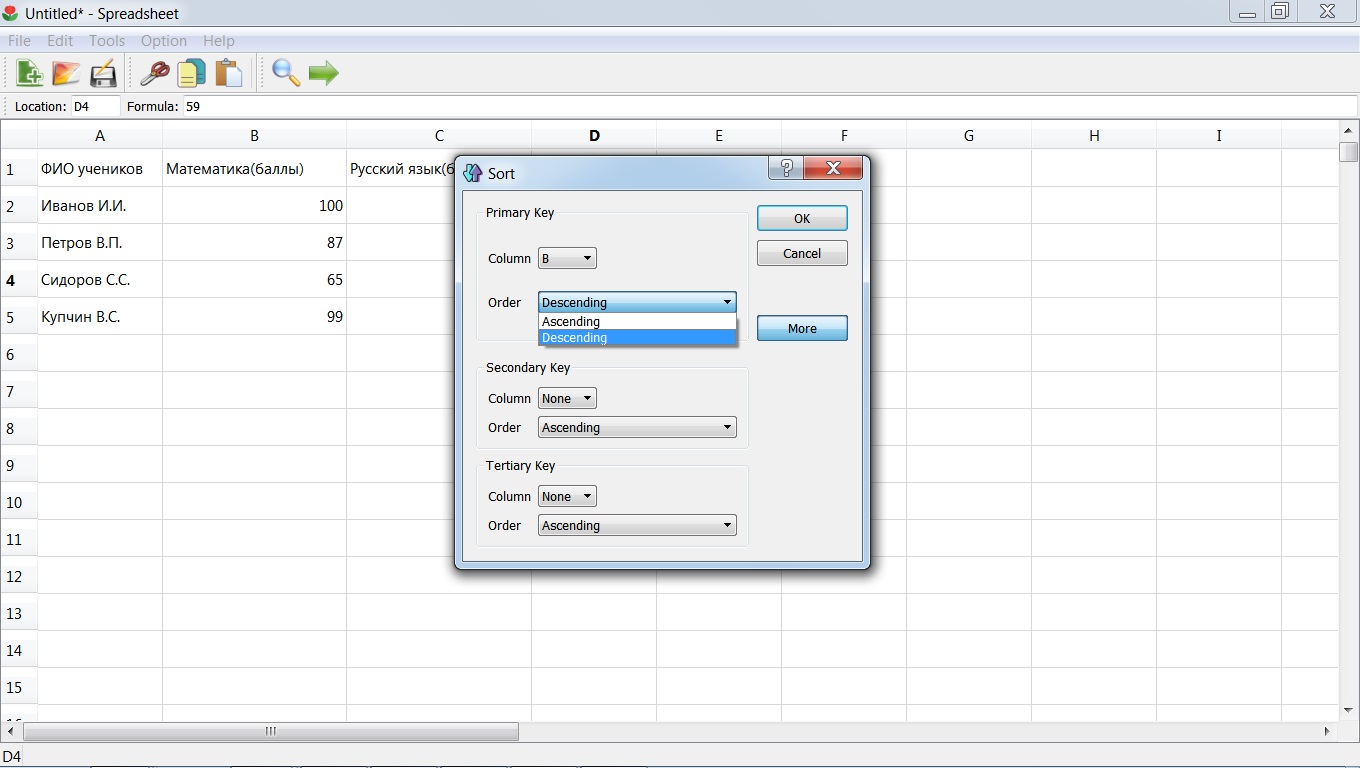Viewport: 1360px width, 768px height.
Task: Click the Spreadsheet app icon in title bar
Action: click(x=11, y=13)
